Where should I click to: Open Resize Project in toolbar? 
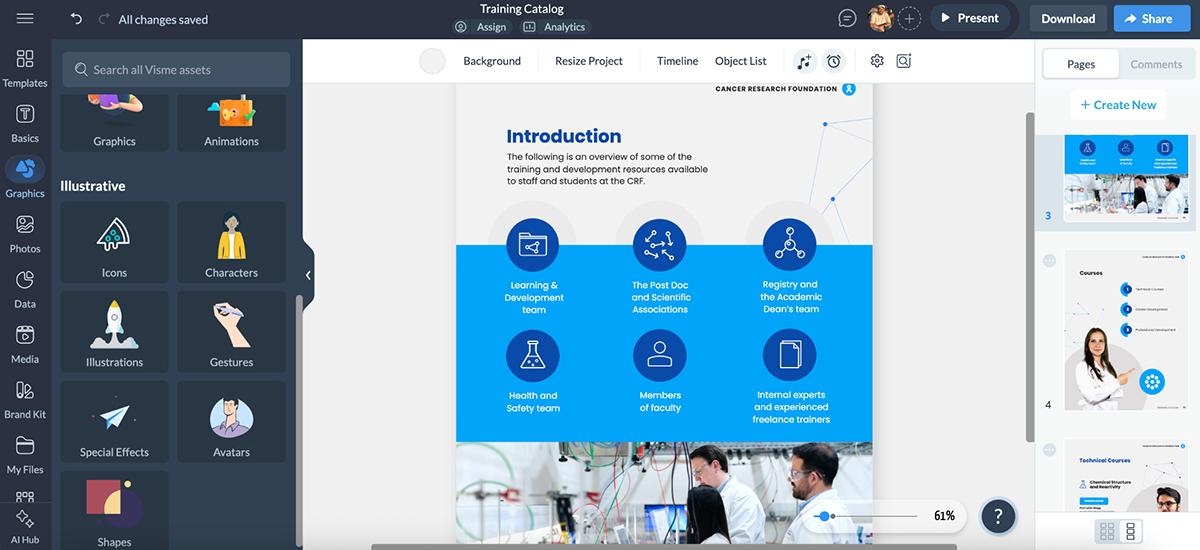pos(589,61)
